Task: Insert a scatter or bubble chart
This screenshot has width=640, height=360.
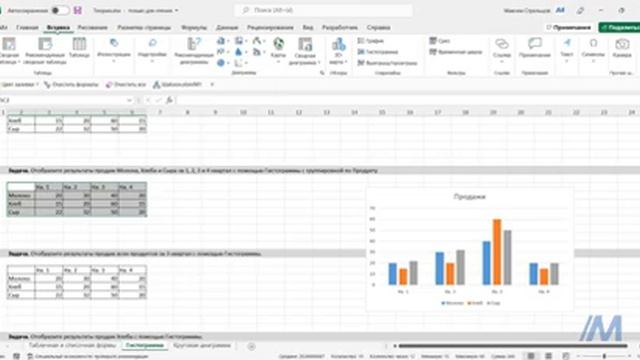Action: click(240, 63)
